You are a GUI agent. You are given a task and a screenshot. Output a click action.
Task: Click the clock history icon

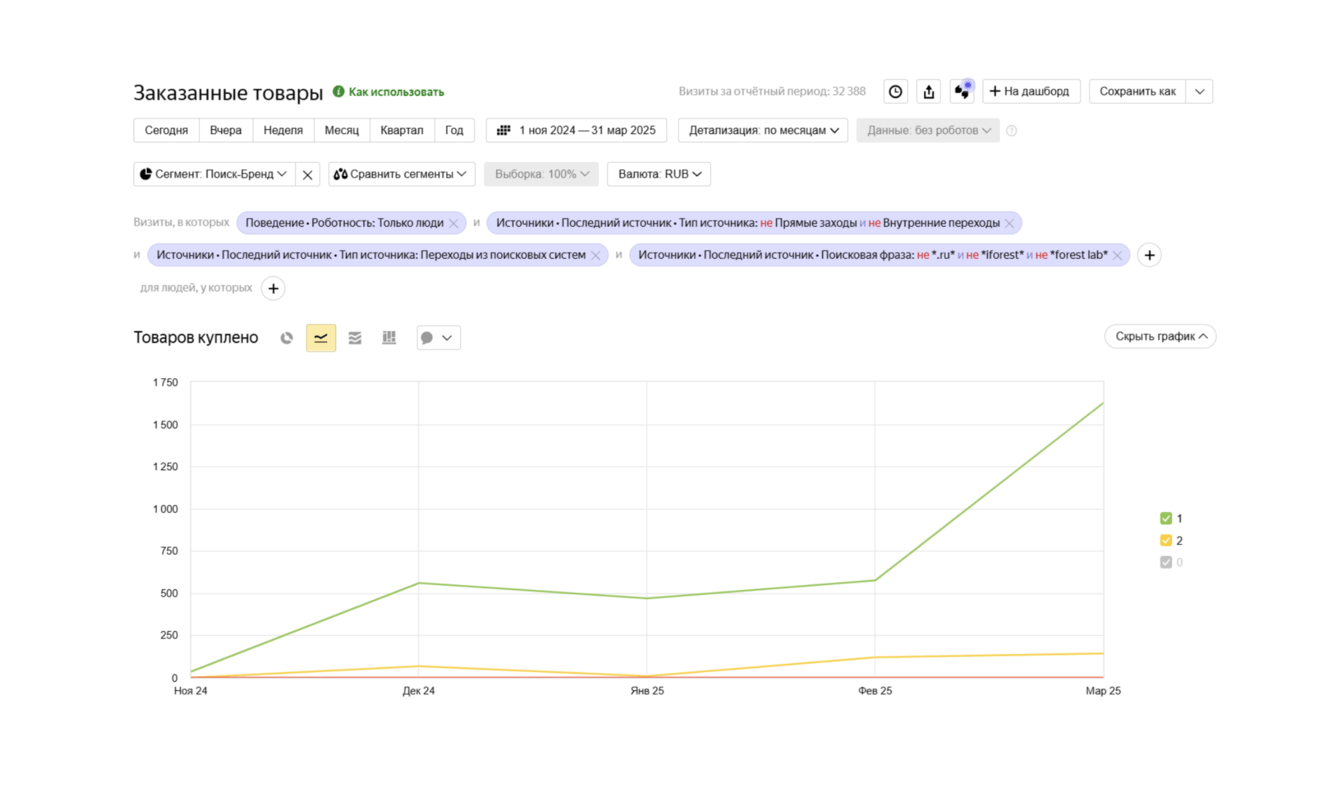coord(895,92)
